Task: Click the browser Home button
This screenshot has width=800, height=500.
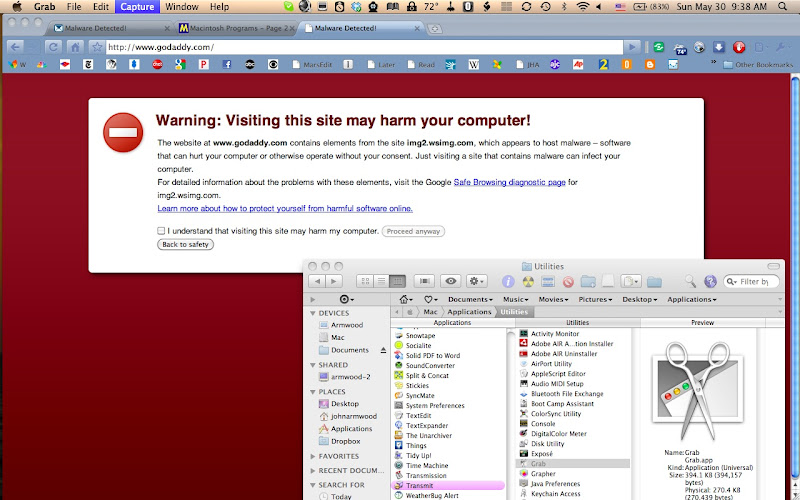Action: tap(75, 47)
